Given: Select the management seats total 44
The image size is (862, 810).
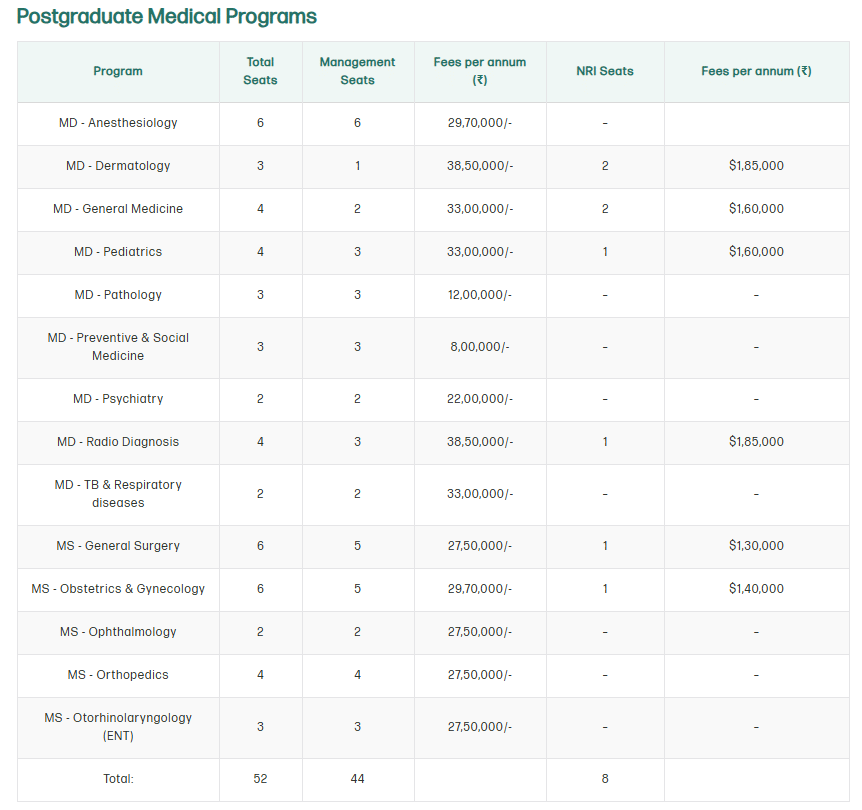Looking at the screenshot, I should [x=357, y=779].
